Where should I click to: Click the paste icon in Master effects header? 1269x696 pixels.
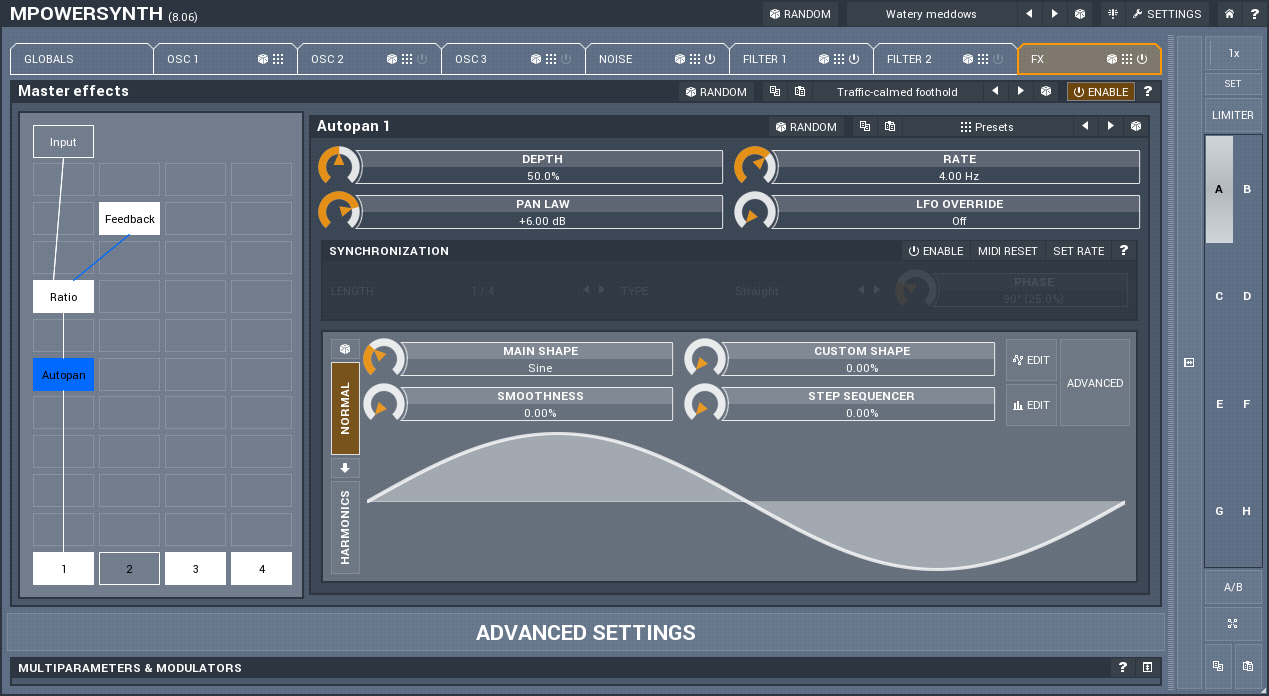point(800,91)
